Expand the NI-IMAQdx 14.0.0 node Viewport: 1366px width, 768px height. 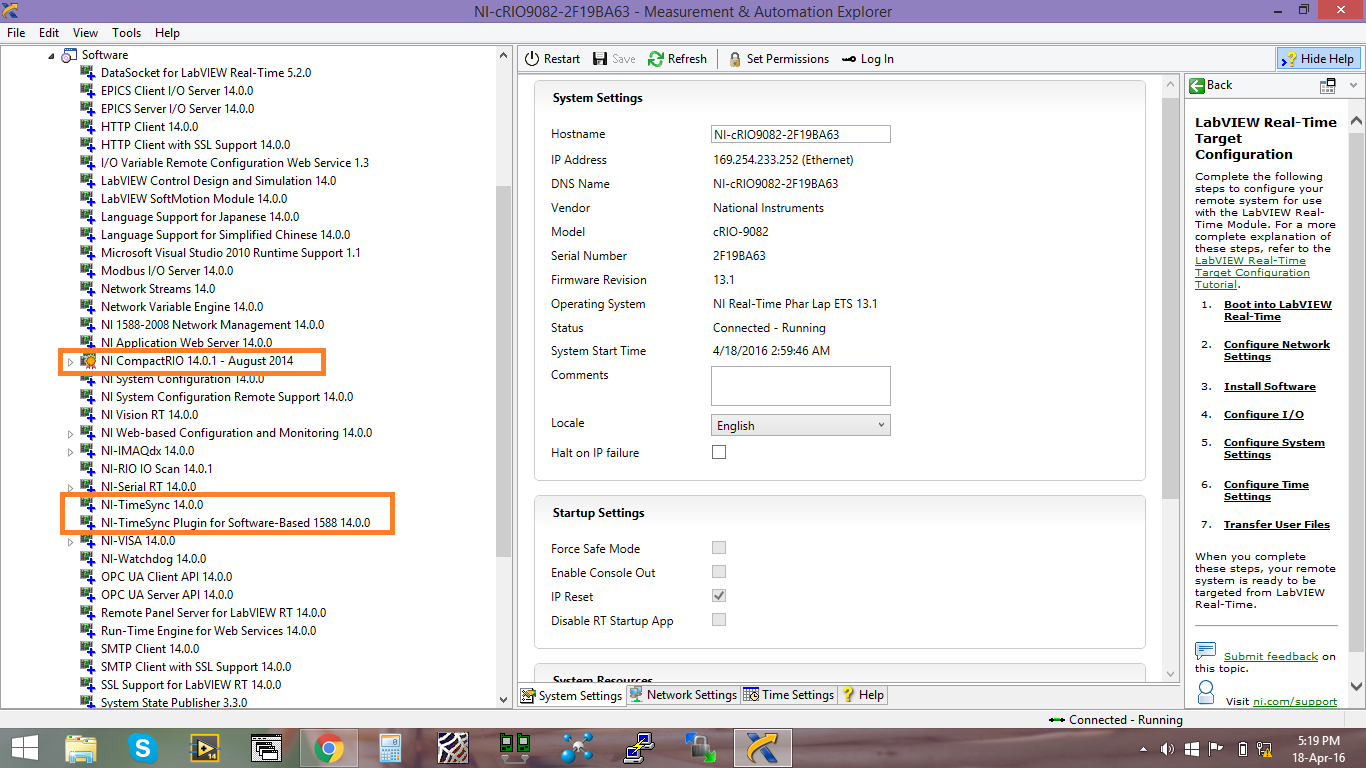pyautogui.click(x=70, y=451)
